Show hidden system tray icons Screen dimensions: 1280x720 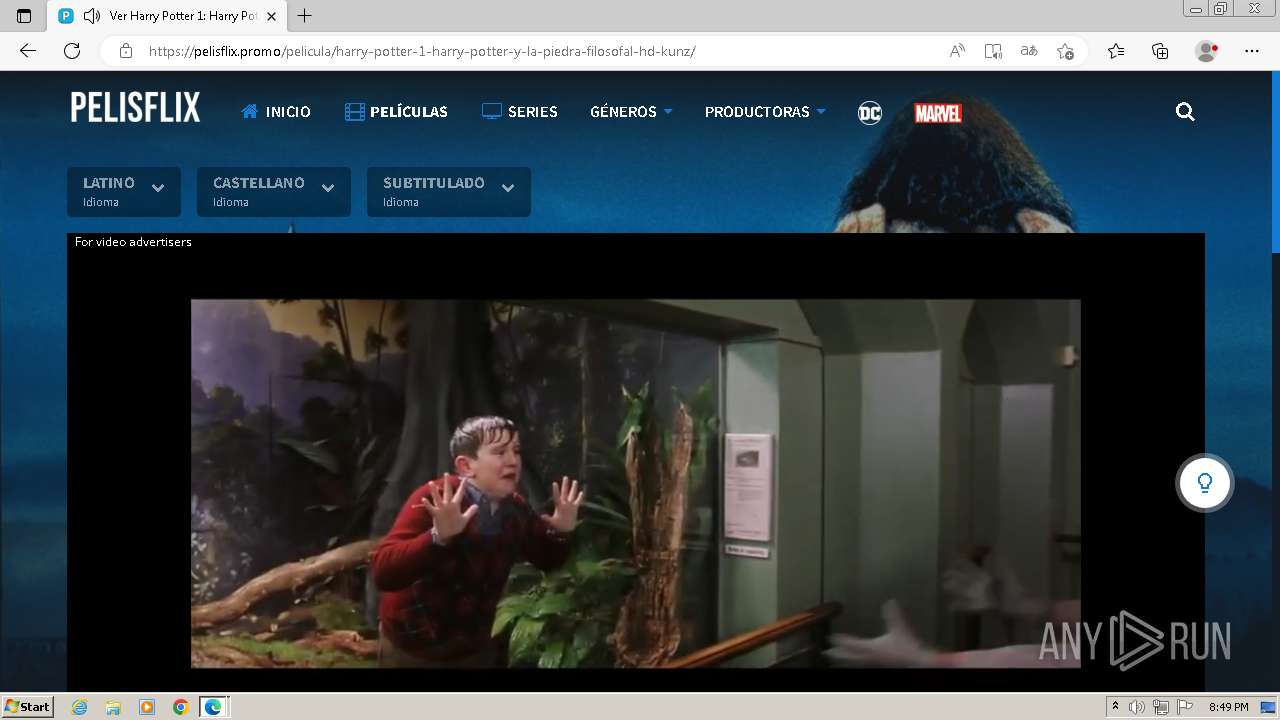1115,706
